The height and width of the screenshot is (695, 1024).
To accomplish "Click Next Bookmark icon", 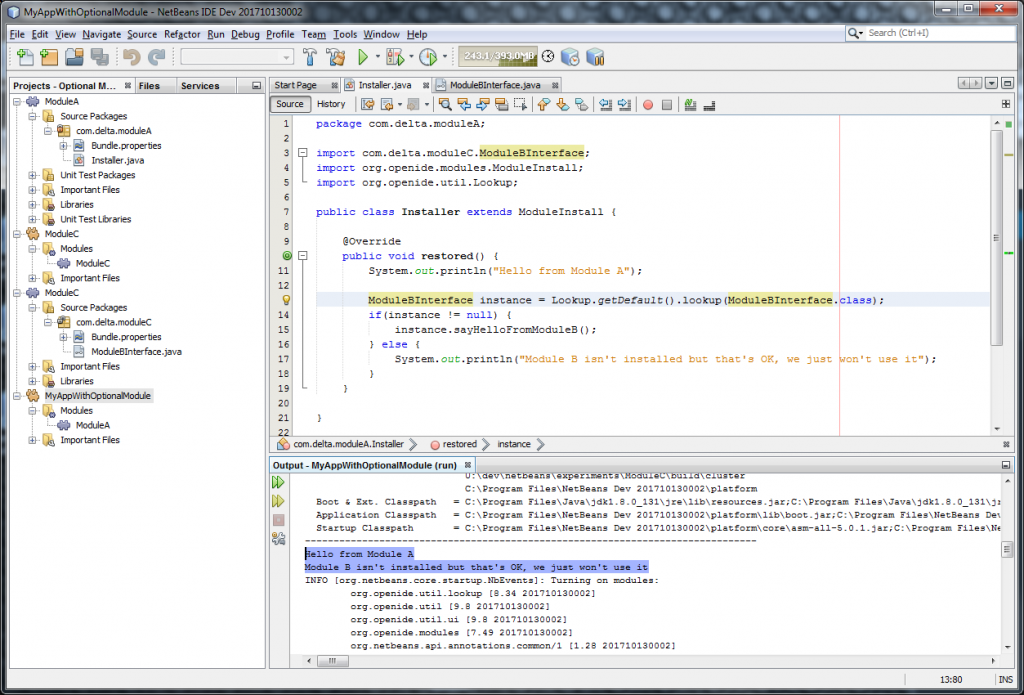I will 562,105.
